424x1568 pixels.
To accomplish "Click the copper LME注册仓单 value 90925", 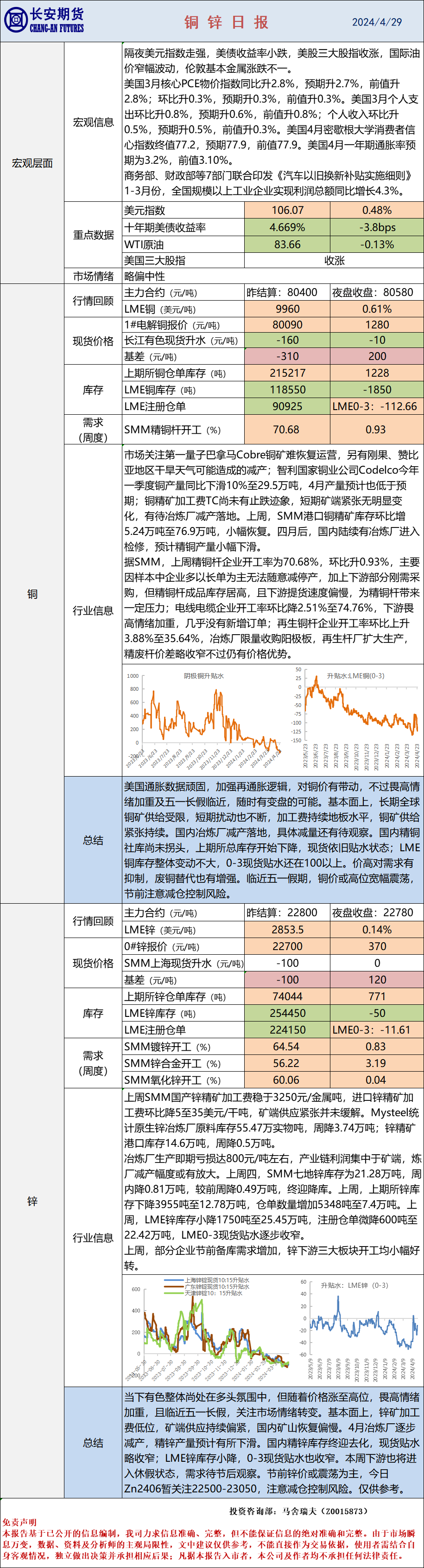I will click(287, 406).
